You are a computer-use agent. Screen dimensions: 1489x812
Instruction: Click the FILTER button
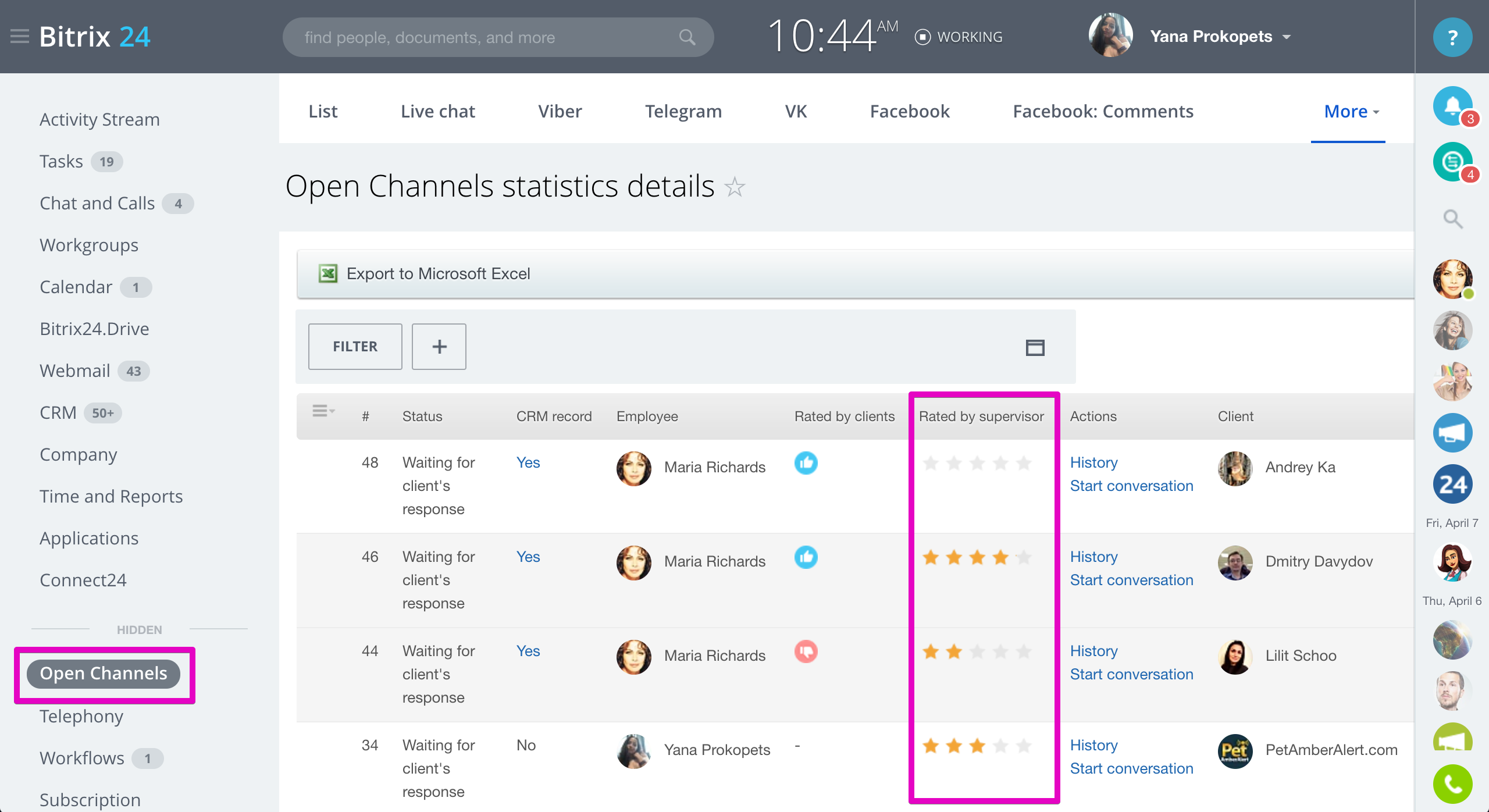coord(355,347)
